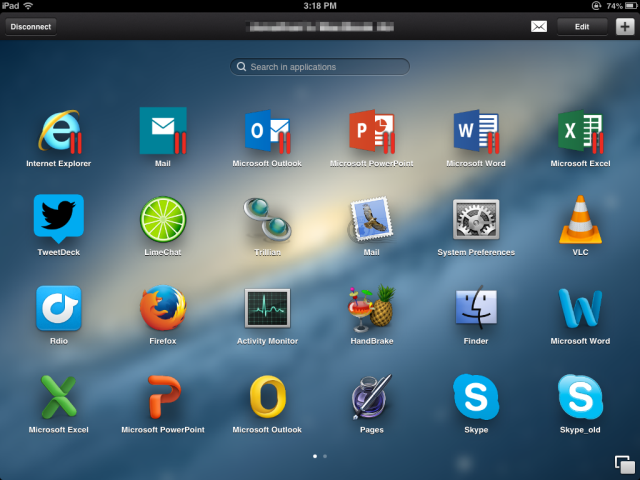
Task: Open Mac Microsoft Excel green X icon
Action: 59,397
